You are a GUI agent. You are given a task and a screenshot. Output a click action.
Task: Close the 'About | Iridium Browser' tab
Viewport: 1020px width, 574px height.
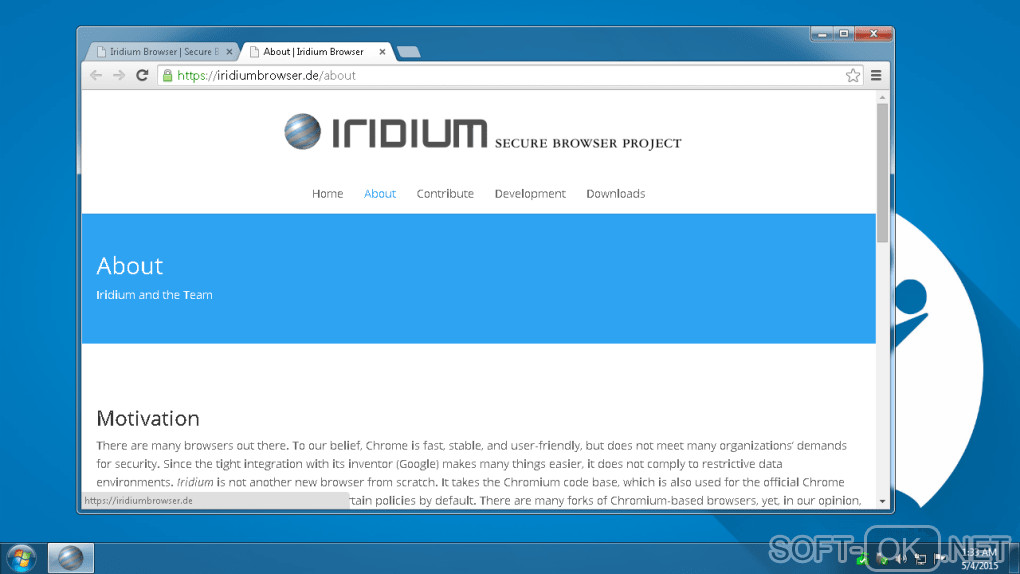click(382, 51)
